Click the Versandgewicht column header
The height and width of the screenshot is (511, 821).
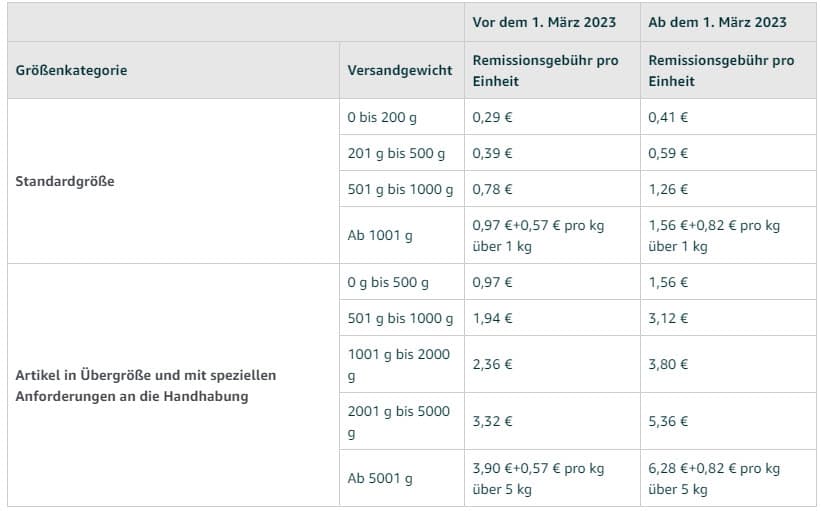pos(402,70)
